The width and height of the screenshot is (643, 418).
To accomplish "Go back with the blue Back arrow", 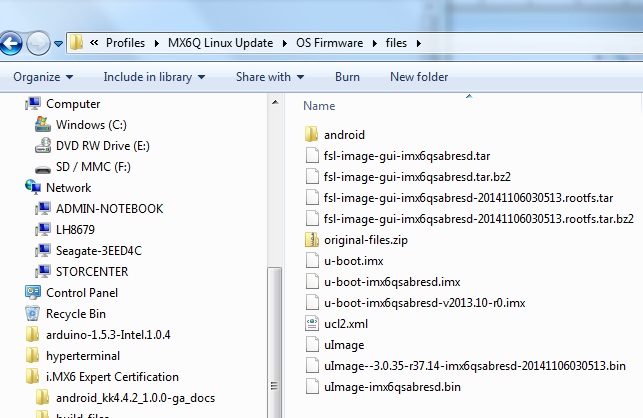I will pyautogui.click(x=11, y=43).
